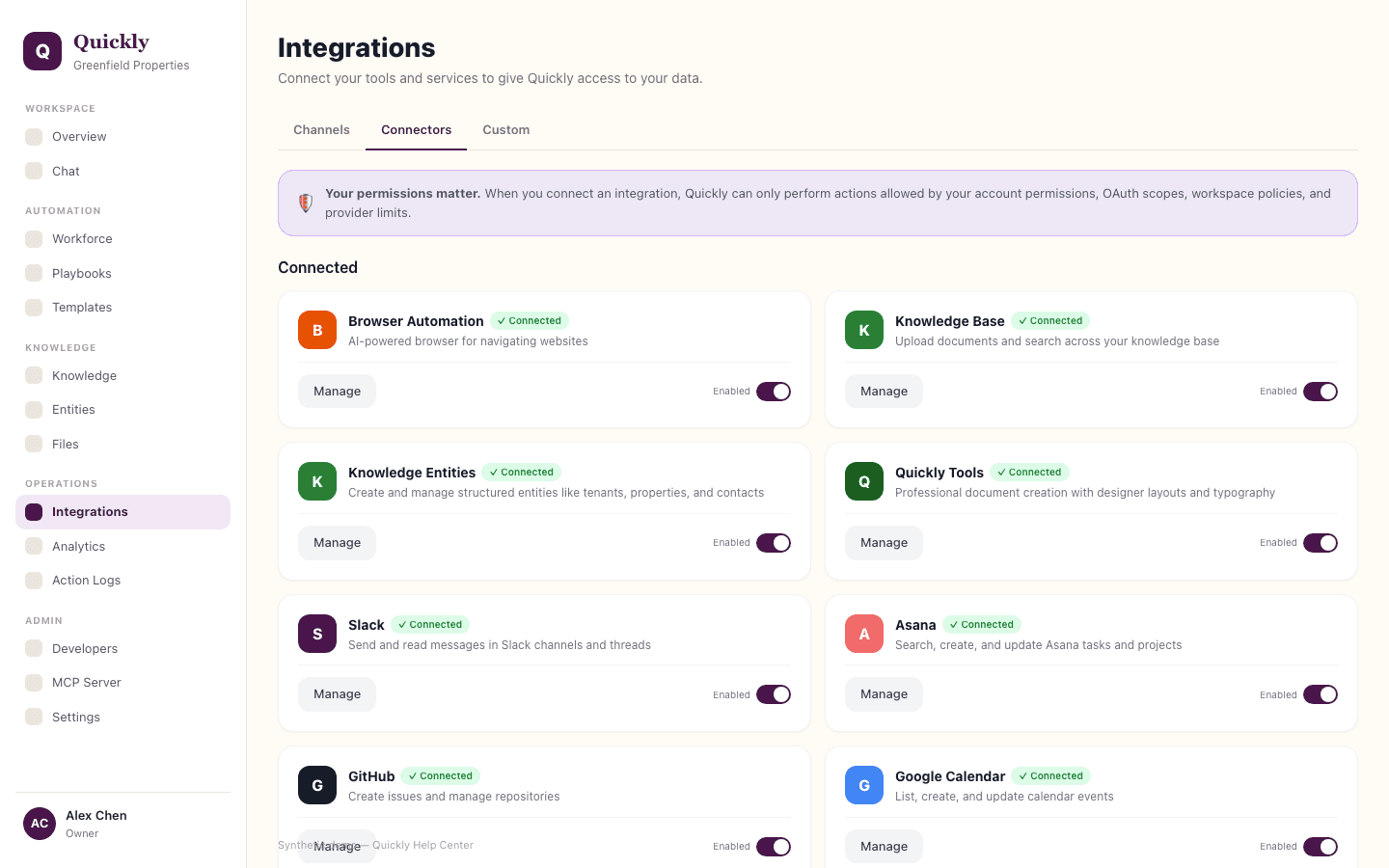Manage the Knowledge Base connector
This screenshot has height=868, width=1389.
tap(884, 392)
